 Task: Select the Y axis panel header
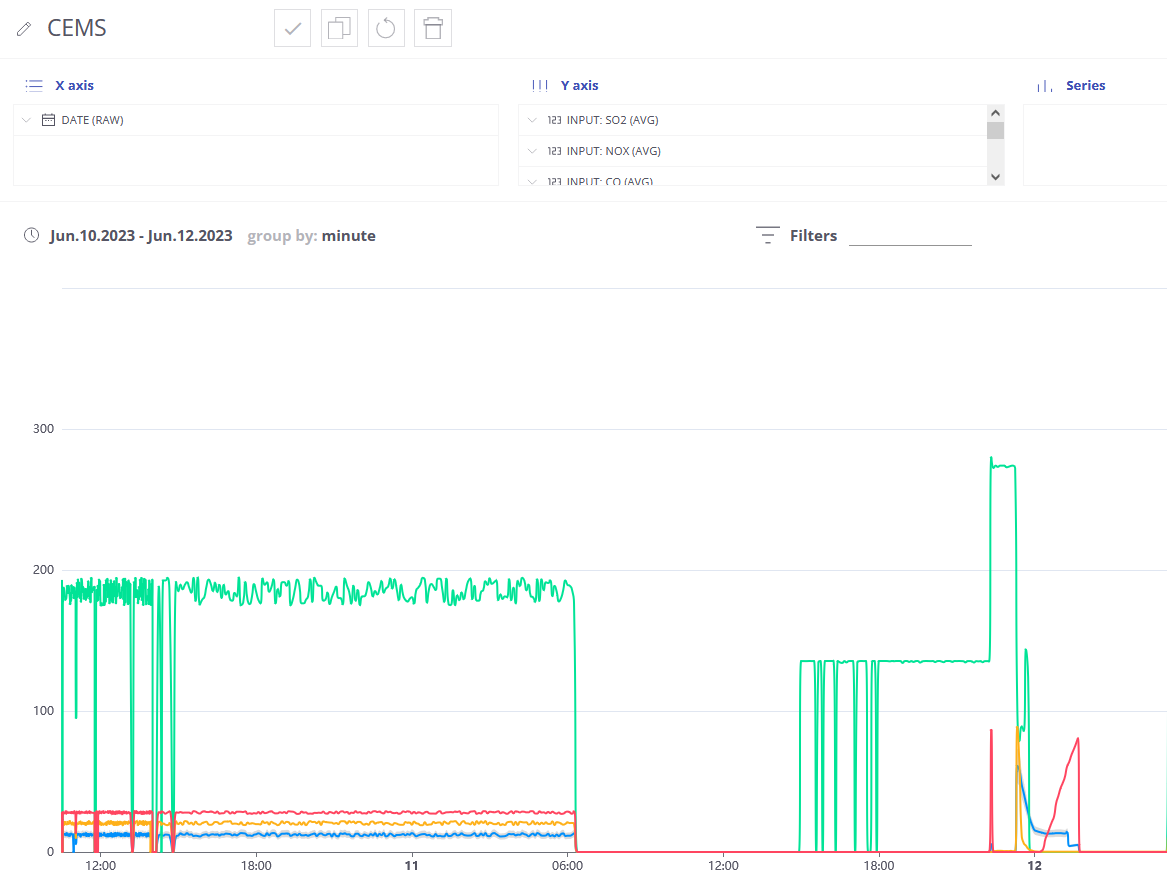tap(580, 85)
